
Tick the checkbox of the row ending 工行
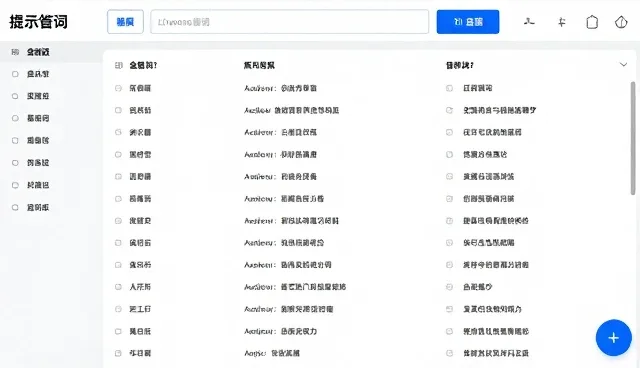pyautogui.click(x=118, y=309)
